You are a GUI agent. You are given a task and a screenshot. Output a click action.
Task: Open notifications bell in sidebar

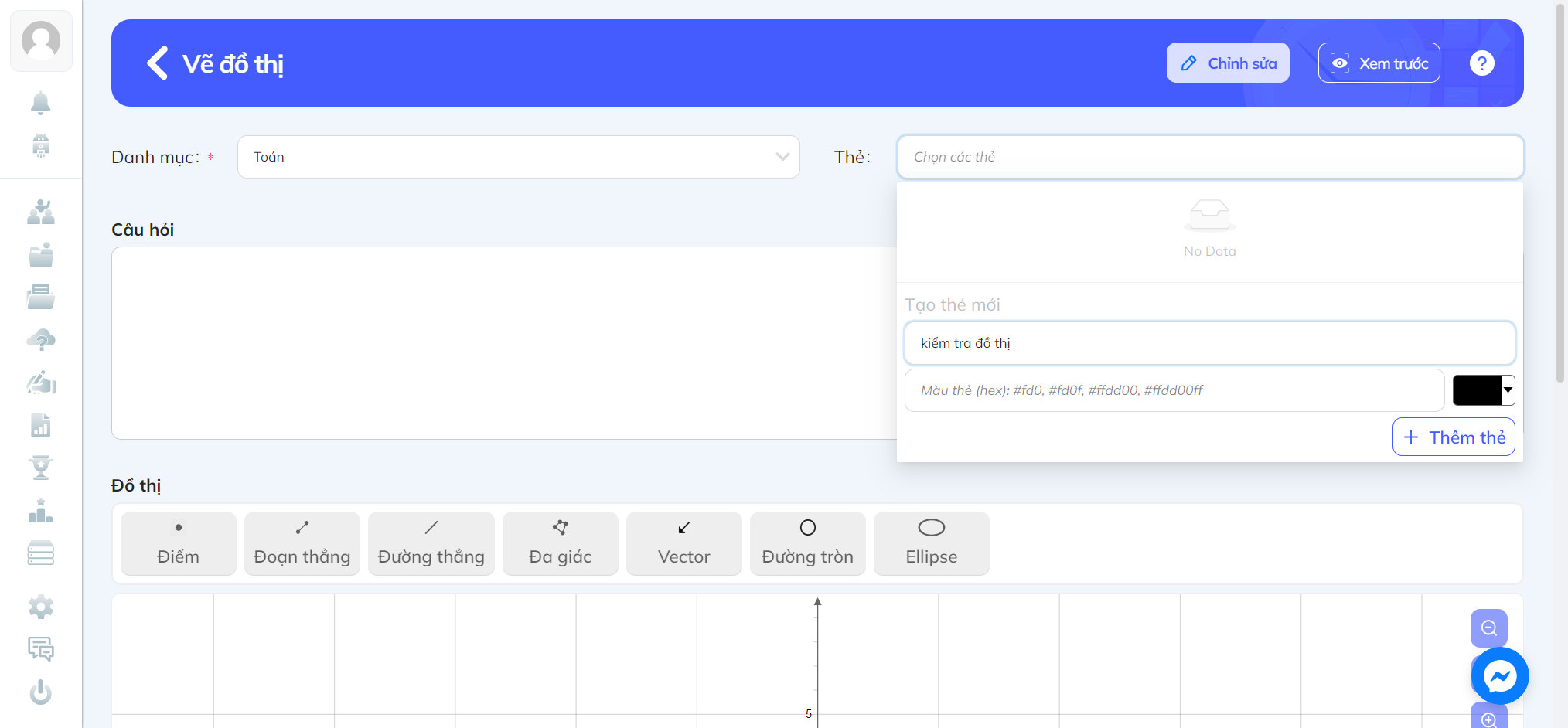[41, 103]
